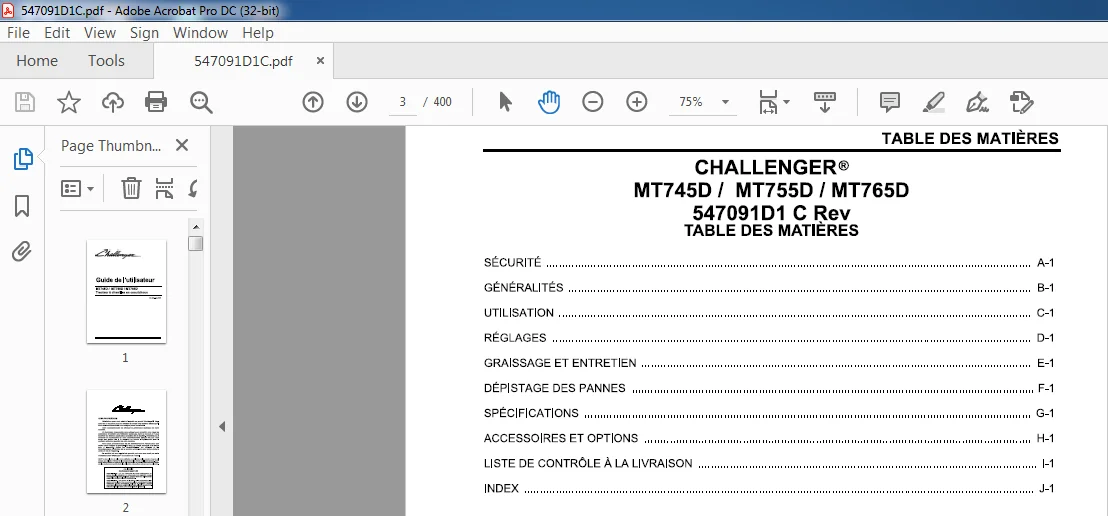The width and height of the screenshot is (1108, 516).
Task: Switch to the Home tab
Action: (x=37, y=61)
